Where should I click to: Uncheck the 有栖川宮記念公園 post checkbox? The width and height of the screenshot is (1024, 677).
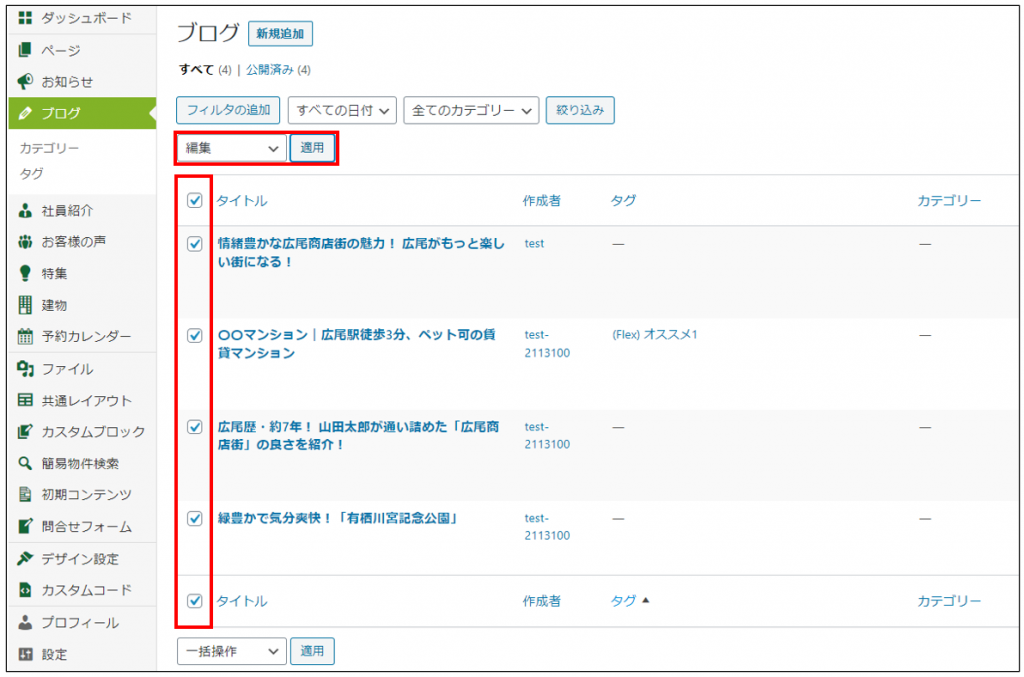[195, 518]
